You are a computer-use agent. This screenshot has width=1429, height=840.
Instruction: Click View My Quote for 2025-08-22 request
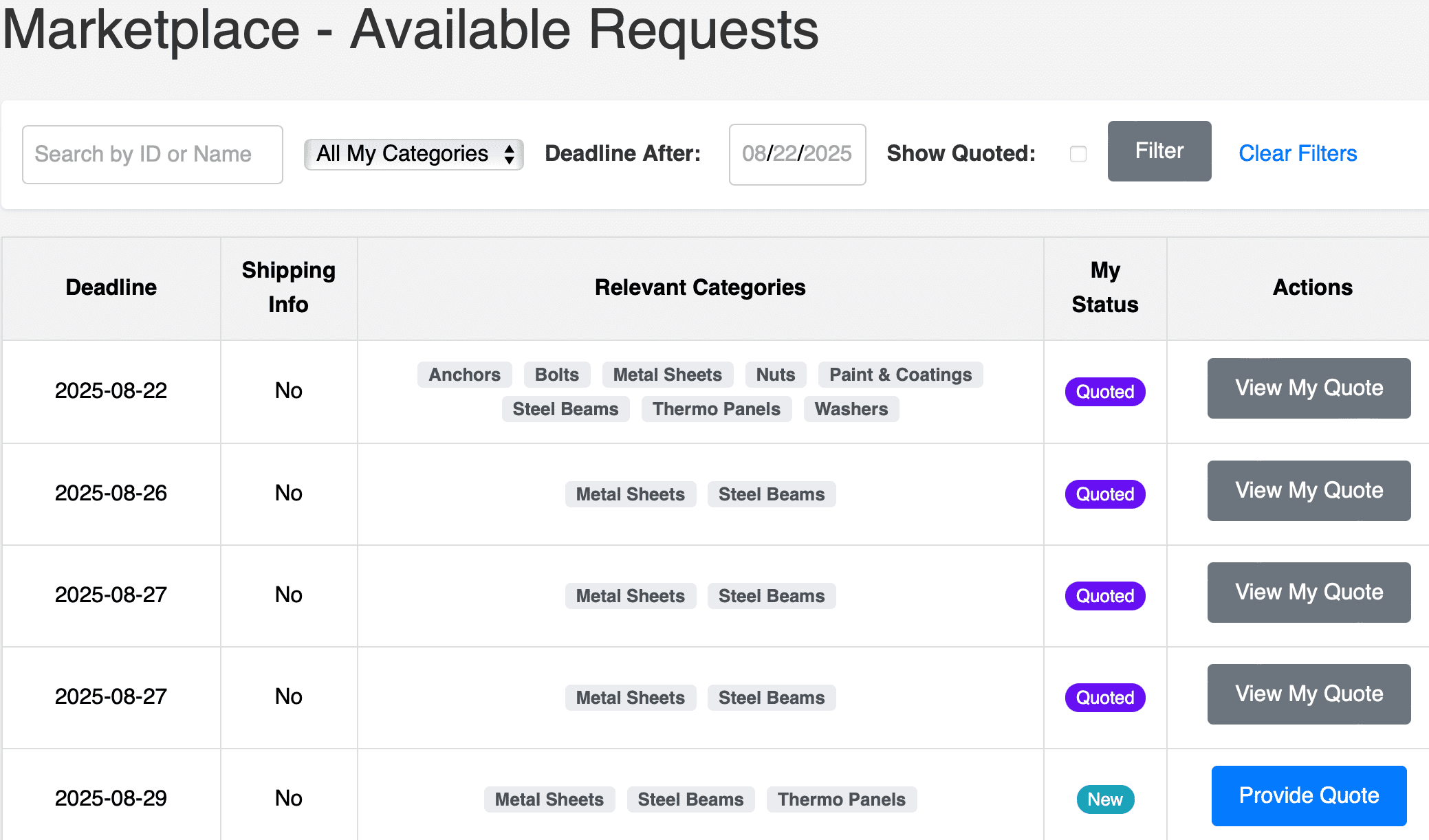[x=1308, y=388]
